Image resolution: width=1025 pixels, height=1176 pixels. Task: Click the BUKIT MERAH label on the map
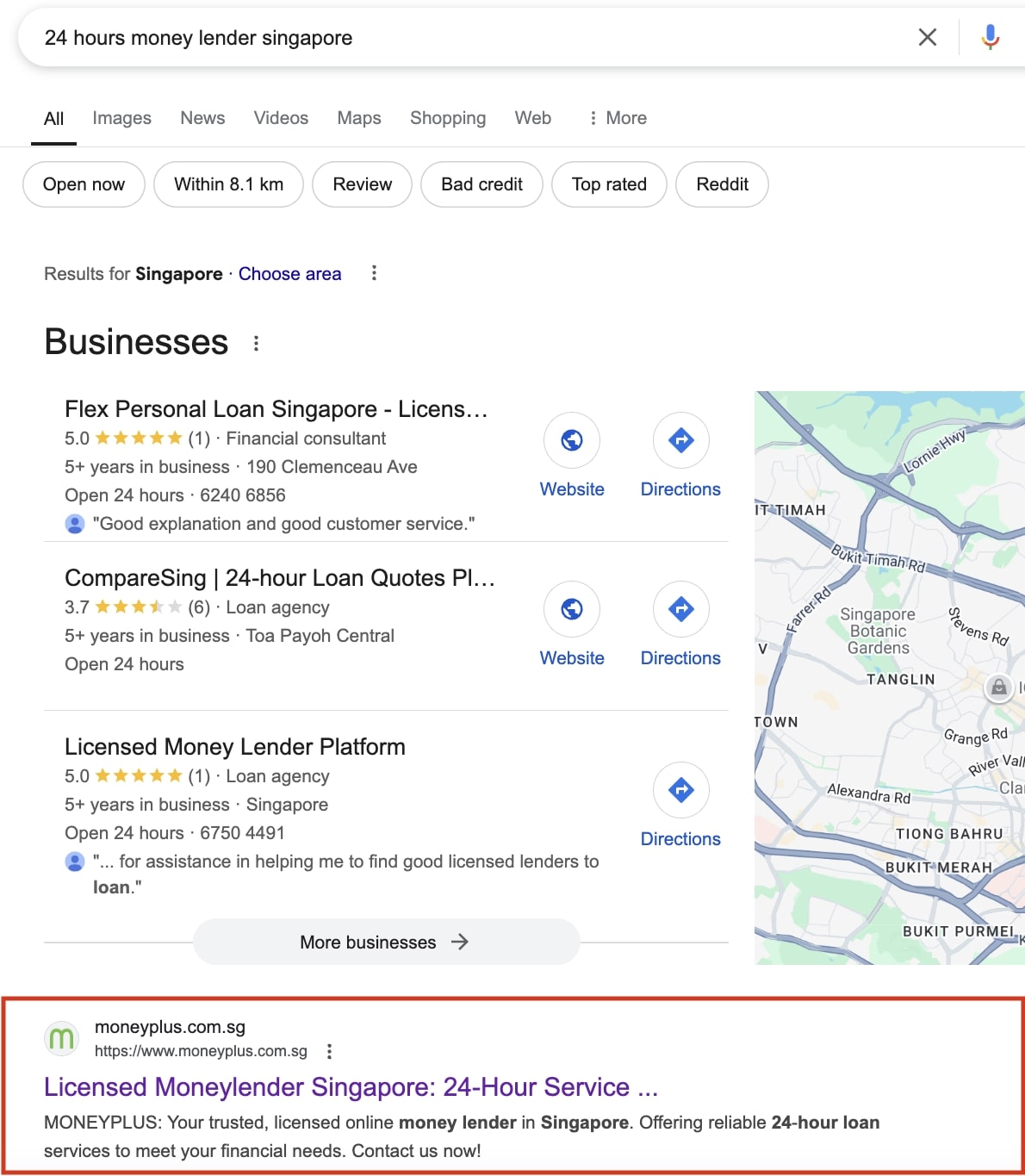coord(939,868)
